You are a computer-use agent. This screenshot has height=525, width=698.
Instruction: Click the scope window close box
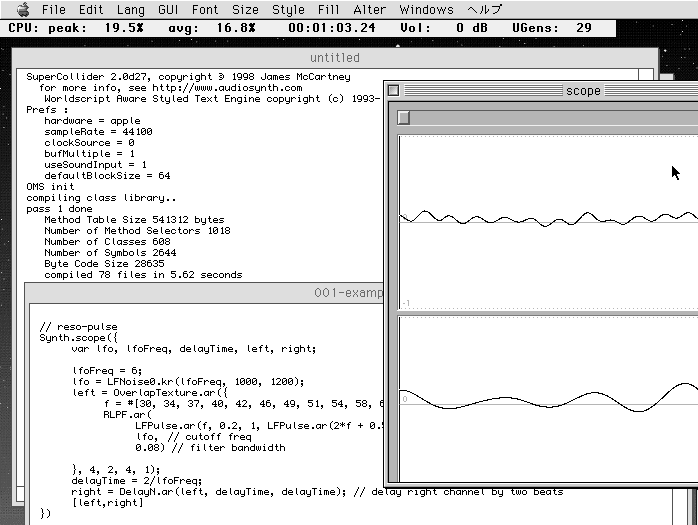click(394, 90)
